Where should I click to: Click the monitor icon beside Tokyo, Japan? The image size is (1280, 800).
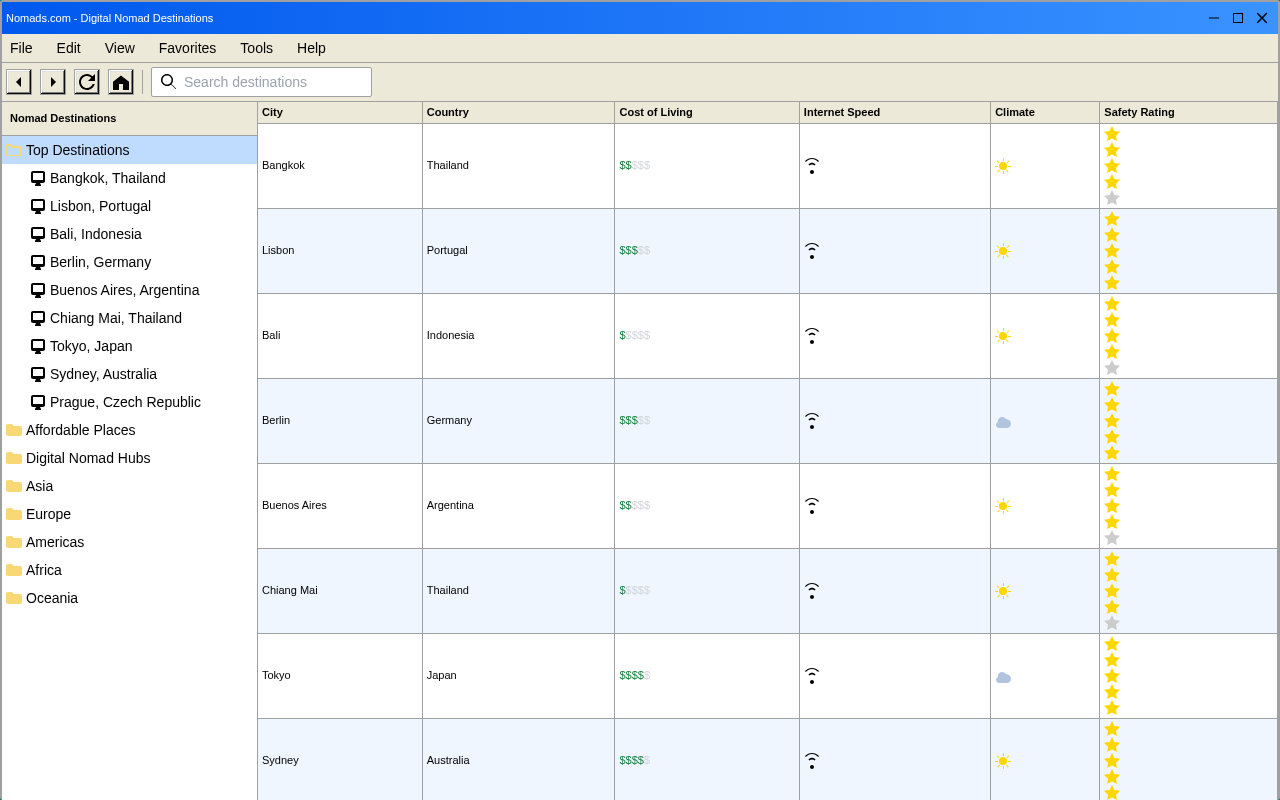point(38,346)
